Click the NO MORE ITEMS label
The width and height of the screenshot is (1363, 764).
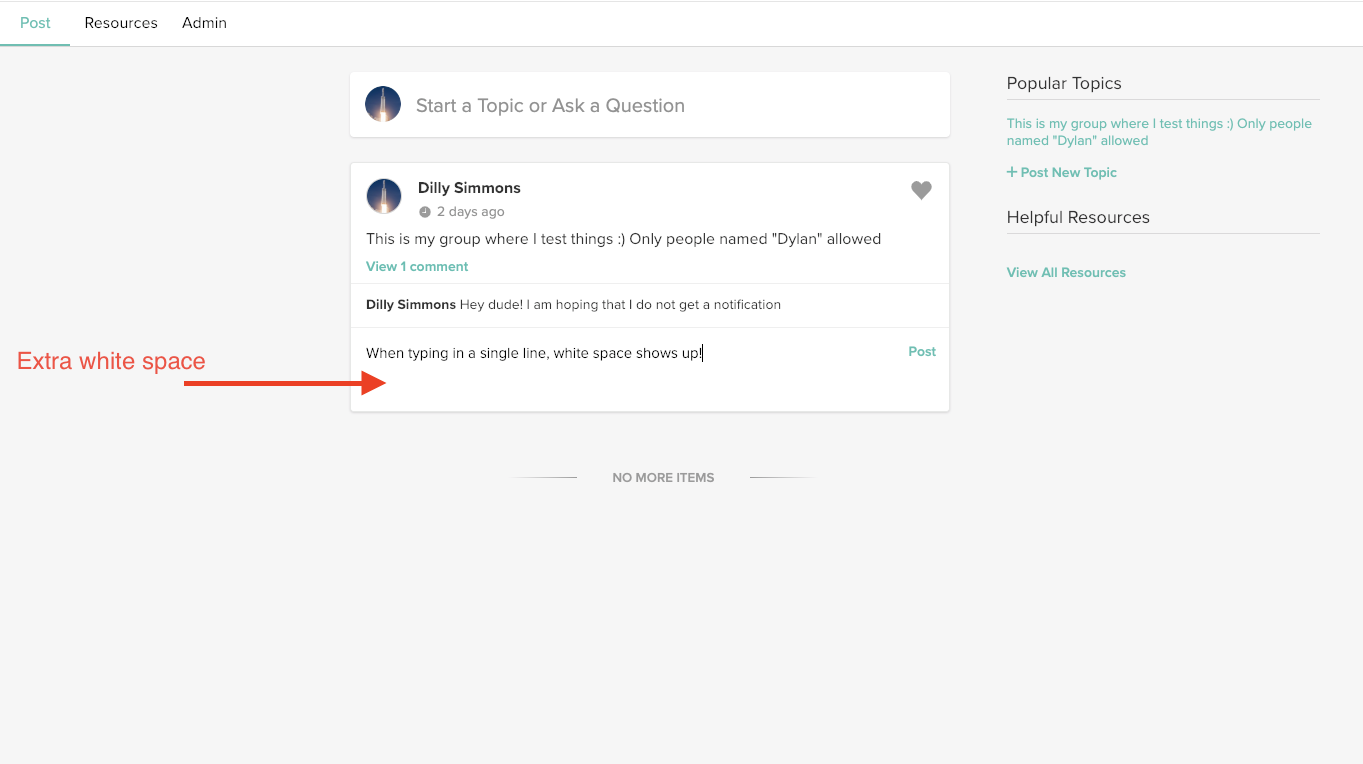(x=663, y=478)
